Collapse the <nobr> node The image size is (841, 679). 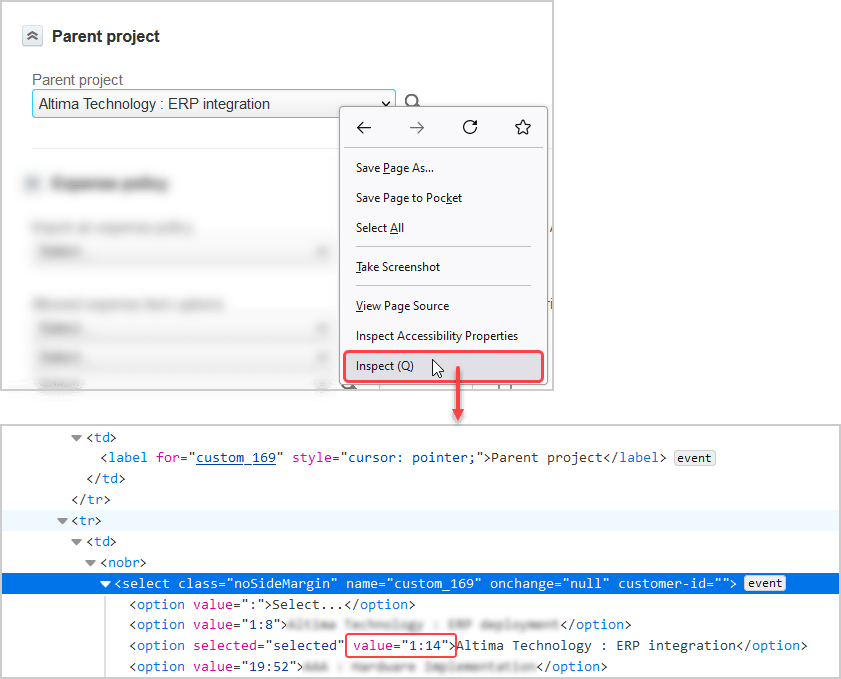(x=90, y=563)
